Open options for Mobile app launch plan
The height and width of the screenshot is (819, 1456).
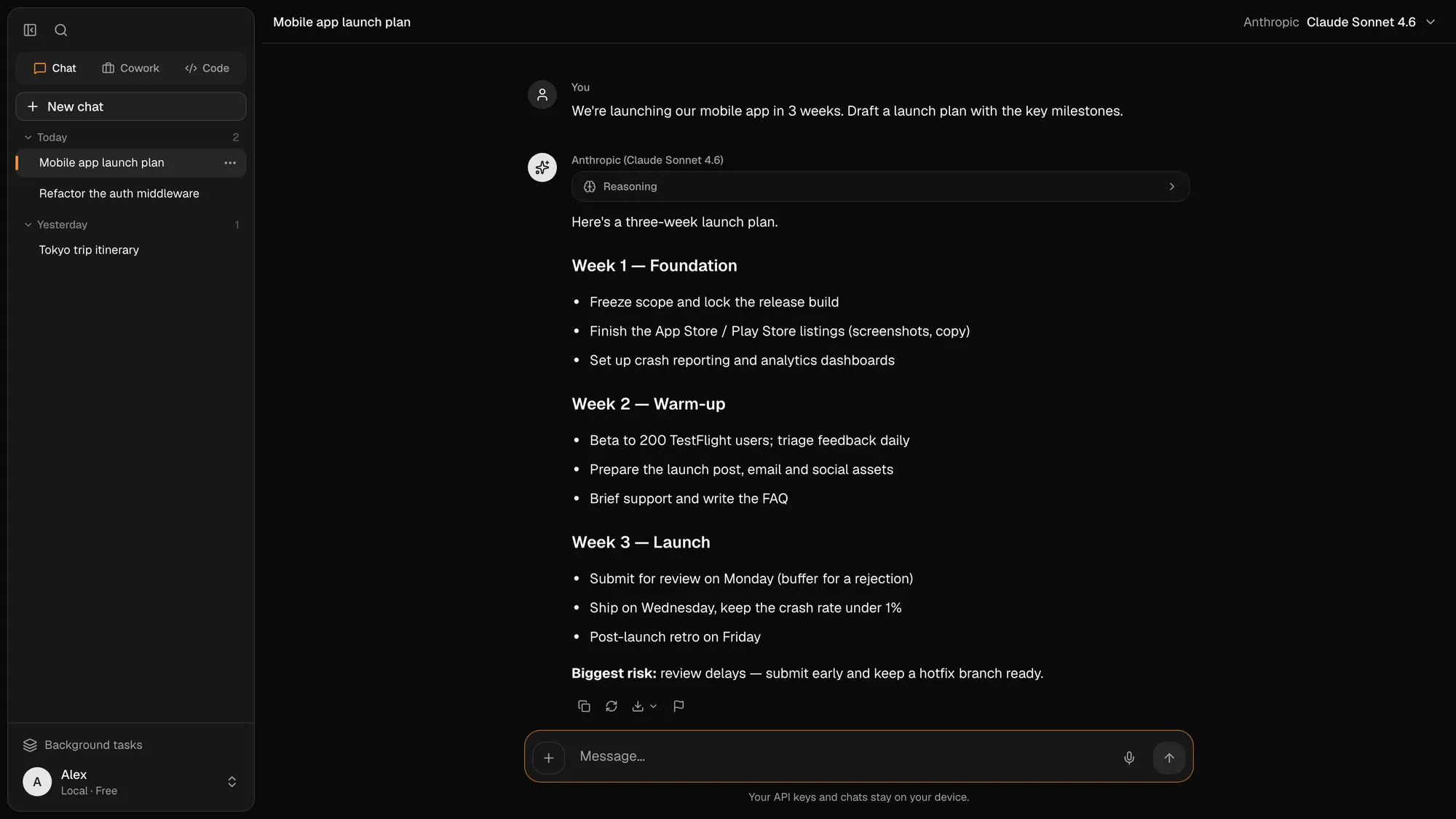[x=230, y=163]
